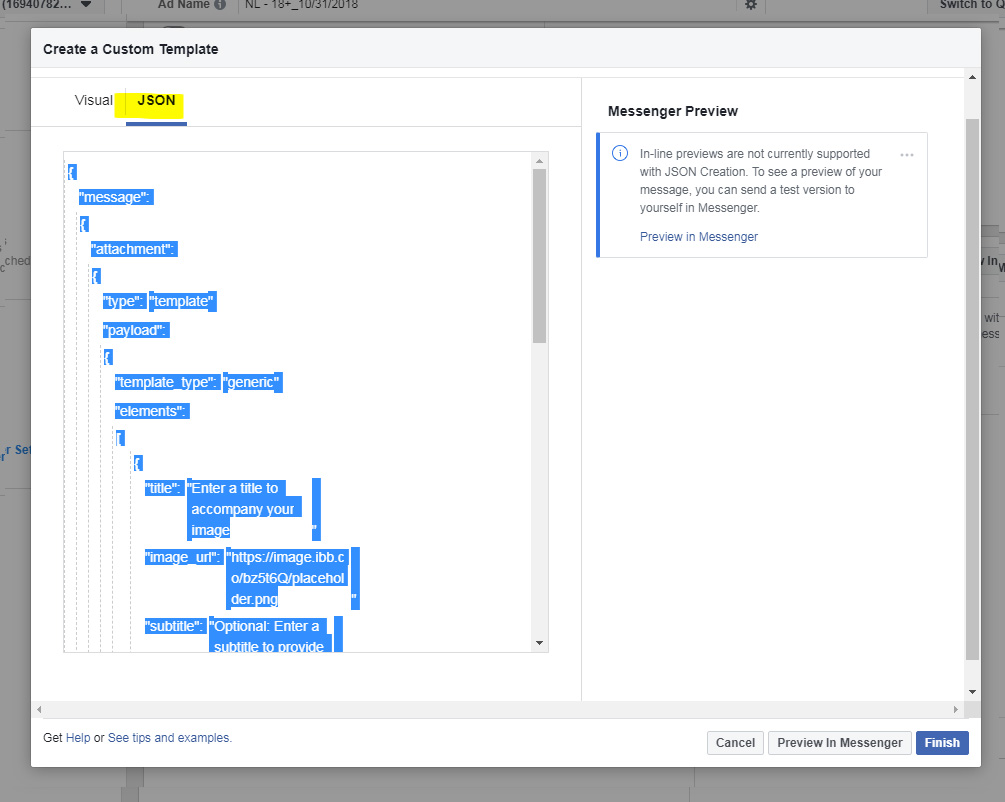Click the Preview In Messenger button
The image size is (1005, 802).
(840, 742)
